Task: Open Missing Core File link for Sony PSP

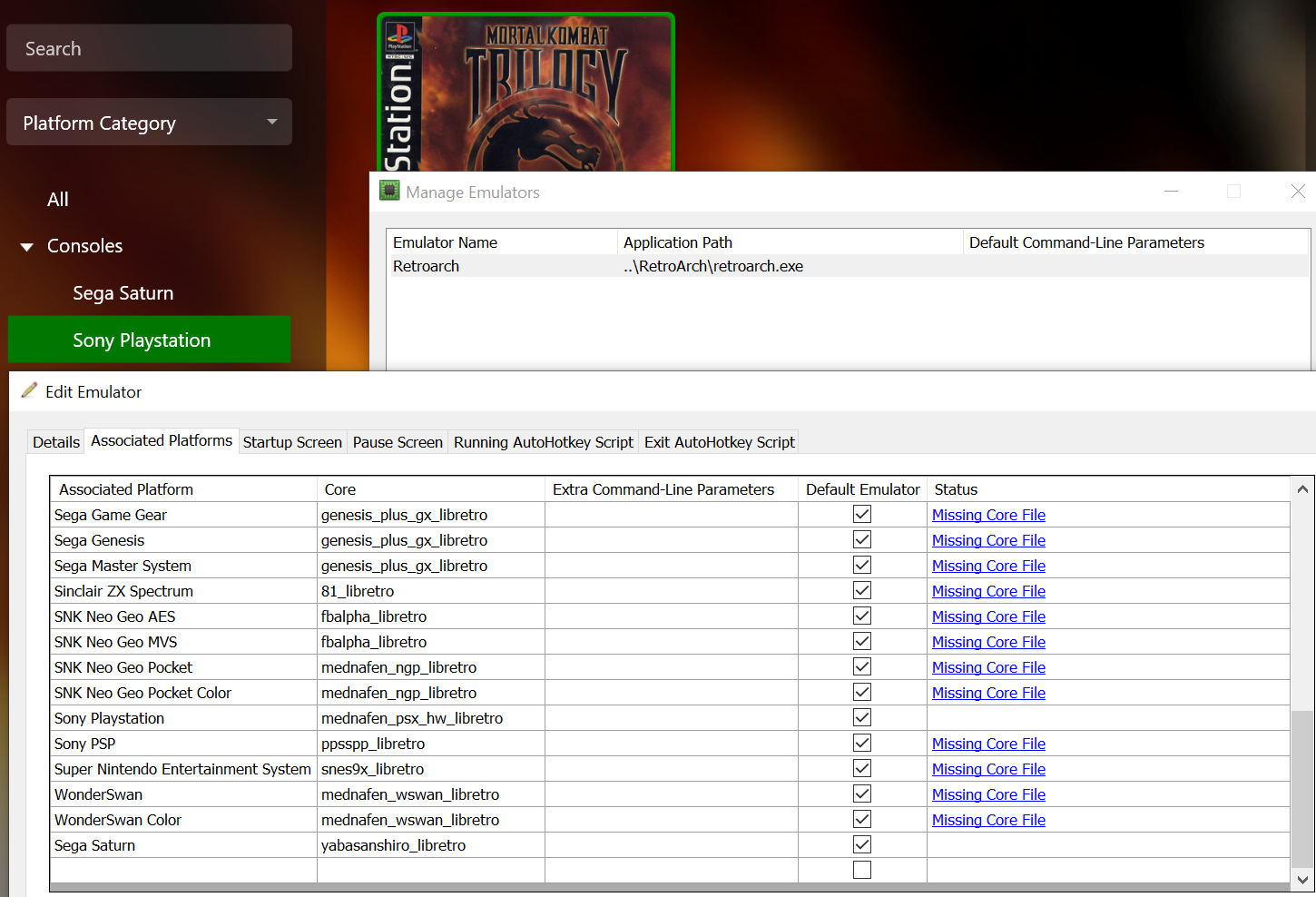Action: [x=988, y=744]
